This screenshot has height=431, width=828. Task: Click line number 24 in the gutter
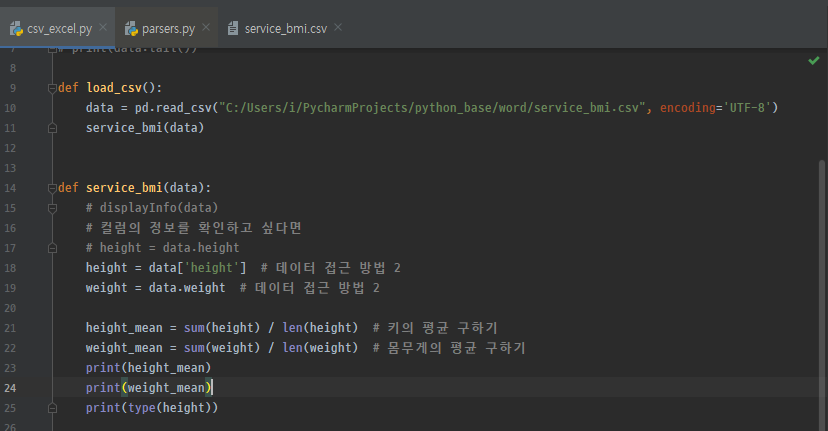pos(10,388)
